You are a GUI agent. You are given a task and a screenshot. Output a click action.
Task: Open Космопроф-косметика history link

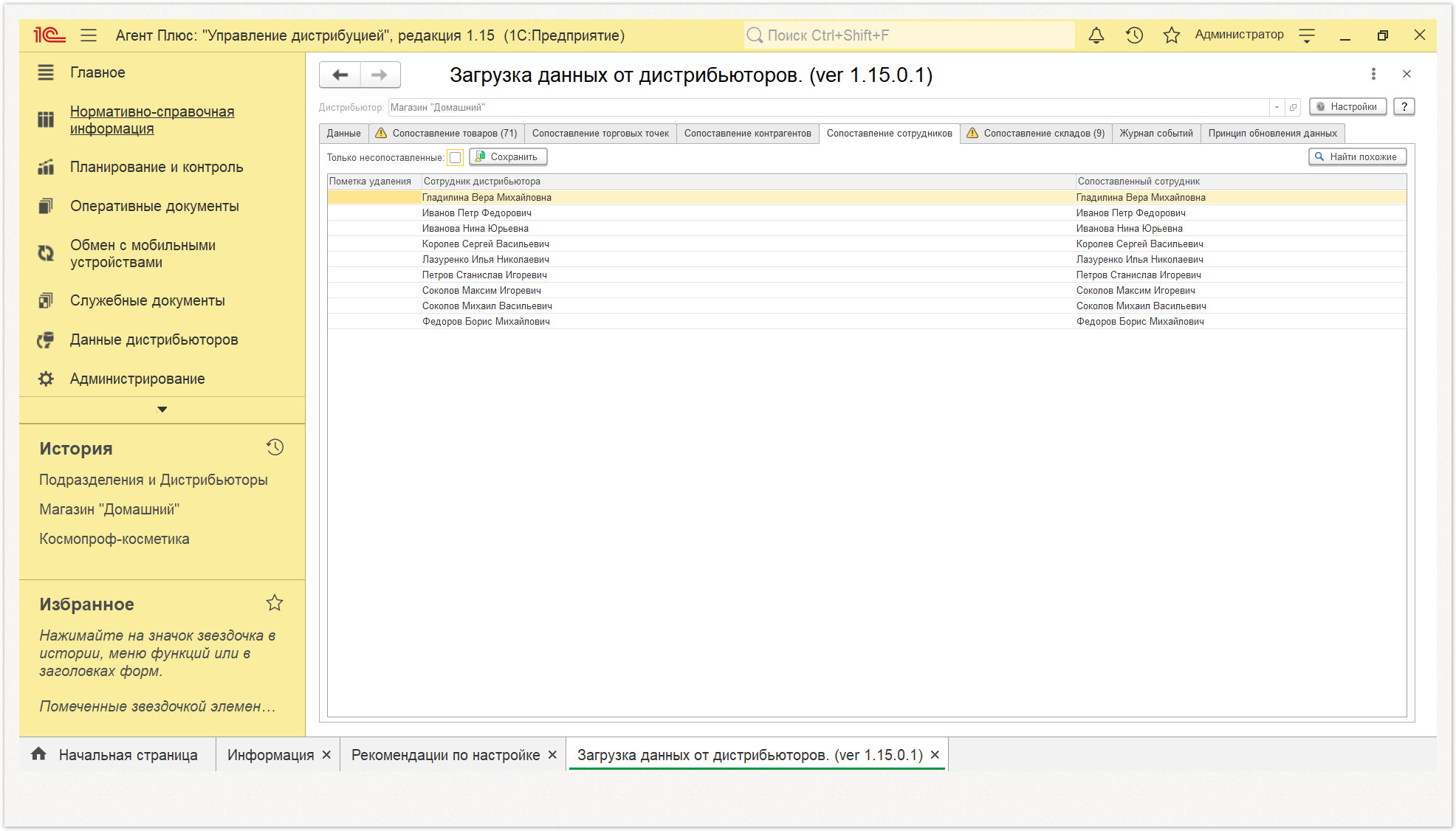coord(114,539)
